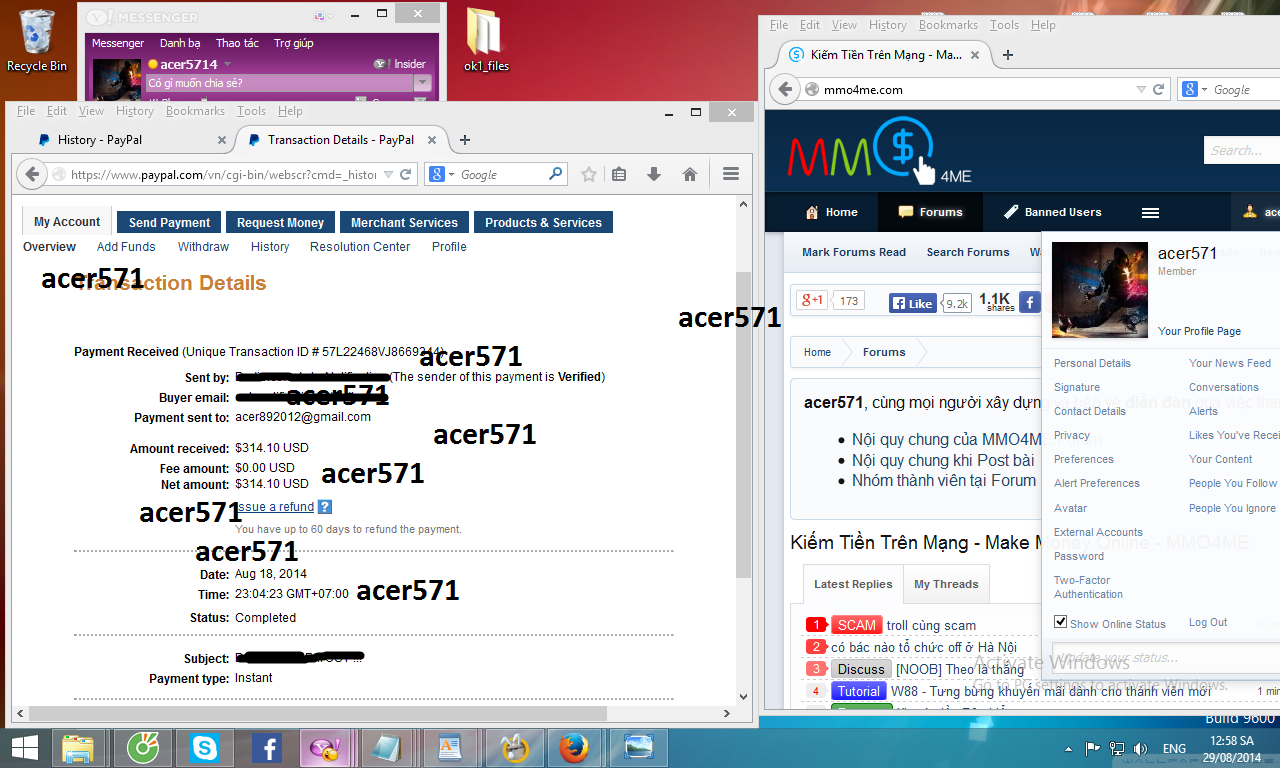Click the Google +1 button
The height and width of the screenshot is (768, 1280).
tap(812, 300)
